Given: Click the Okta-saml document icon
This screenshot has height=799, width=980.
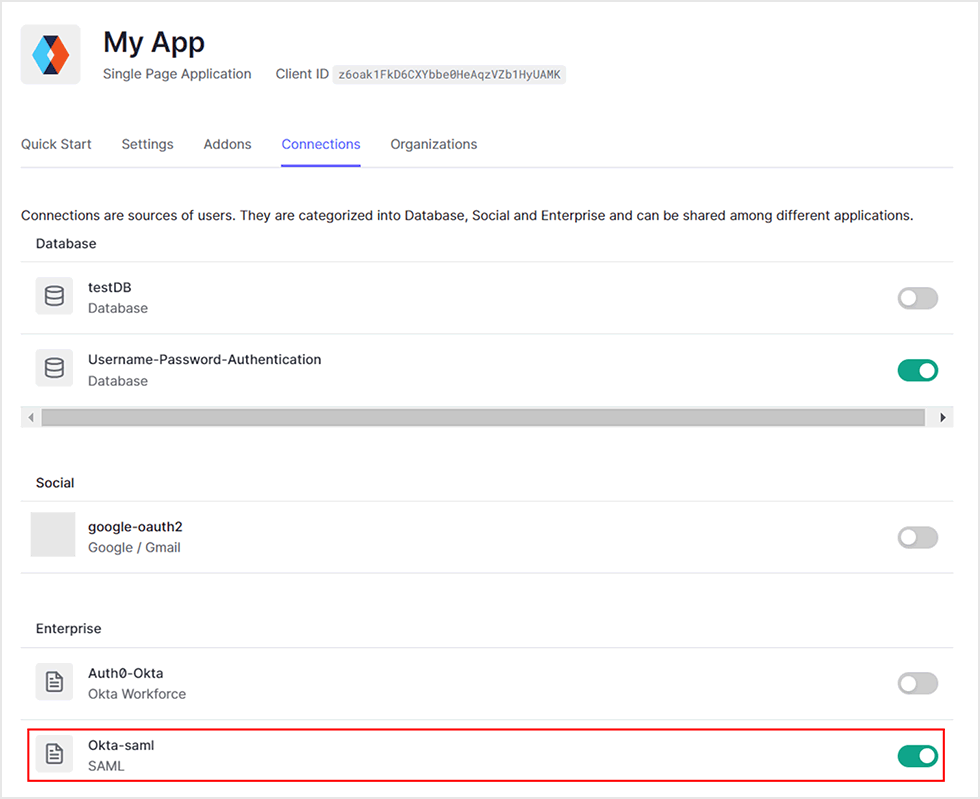Looking at the screenshot, I should (x=54, y=754).
